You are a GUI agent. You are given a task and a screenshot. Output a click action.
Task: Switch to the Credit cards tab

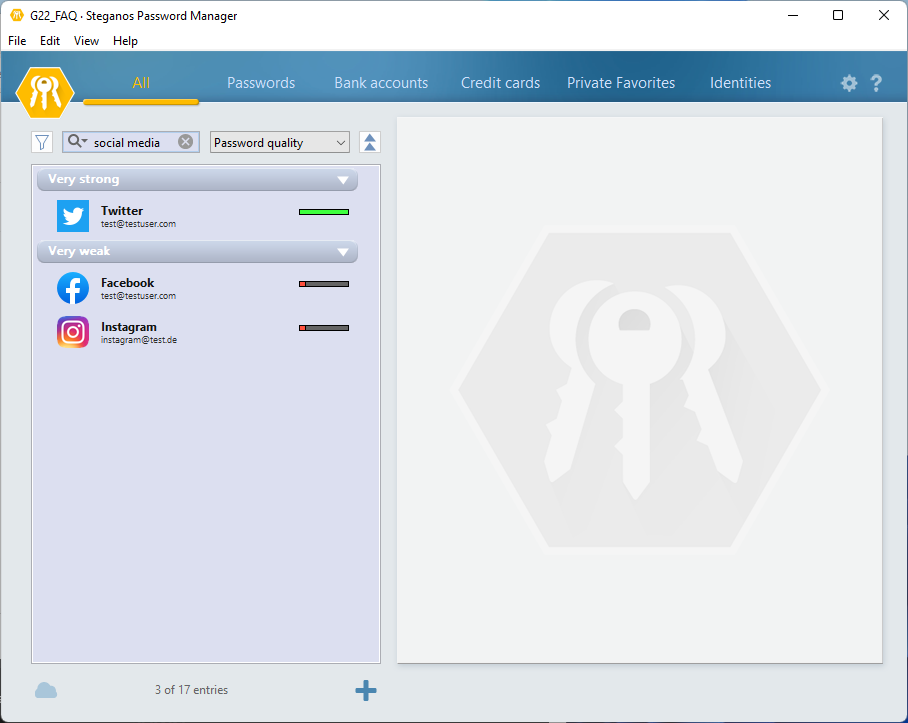coord(500,83)
